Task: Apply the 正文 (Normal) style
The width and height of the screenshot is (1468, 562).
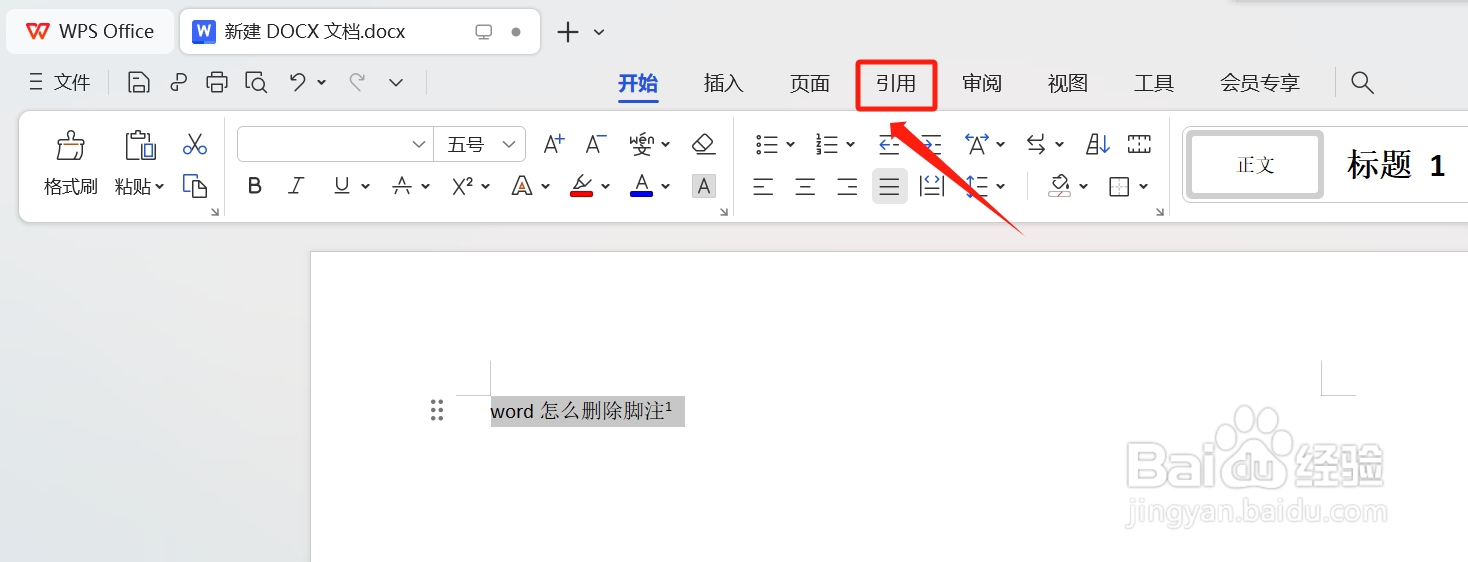Action: click(1255, 165)
